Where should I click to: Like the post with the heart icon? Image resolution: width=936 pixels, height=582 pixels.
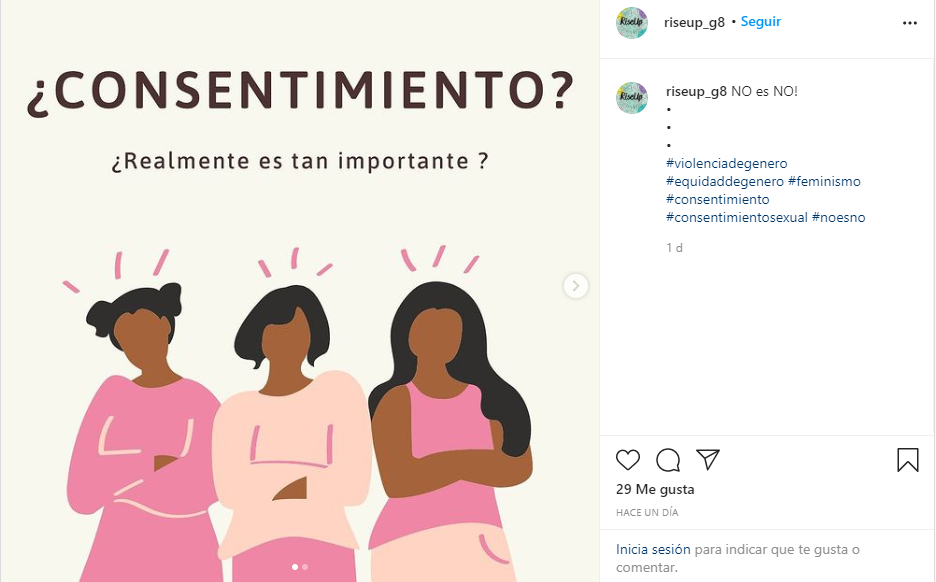[x=628, y=460]
